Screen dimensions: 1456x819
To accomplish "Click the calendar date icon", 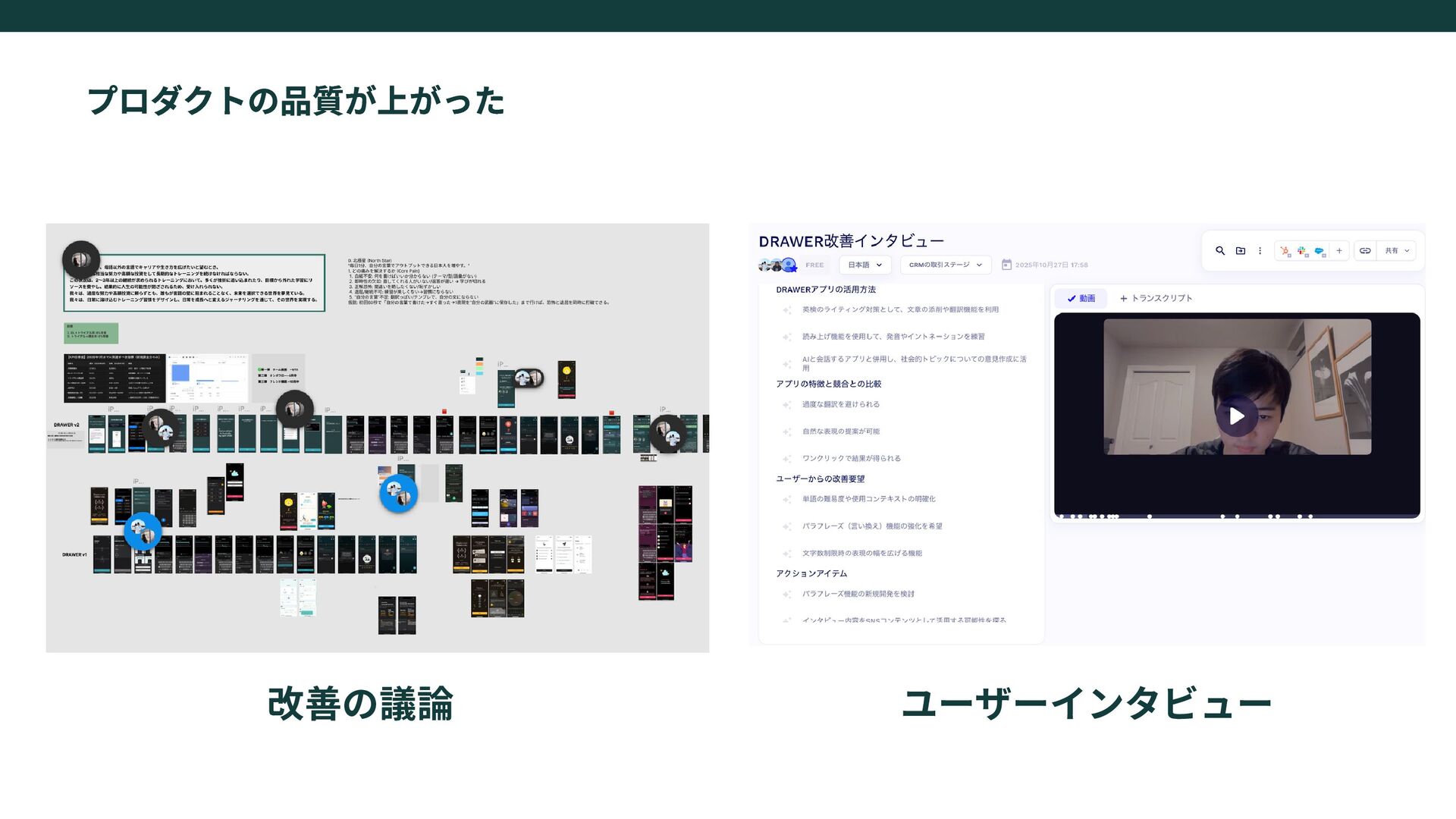I will 1006,265.
